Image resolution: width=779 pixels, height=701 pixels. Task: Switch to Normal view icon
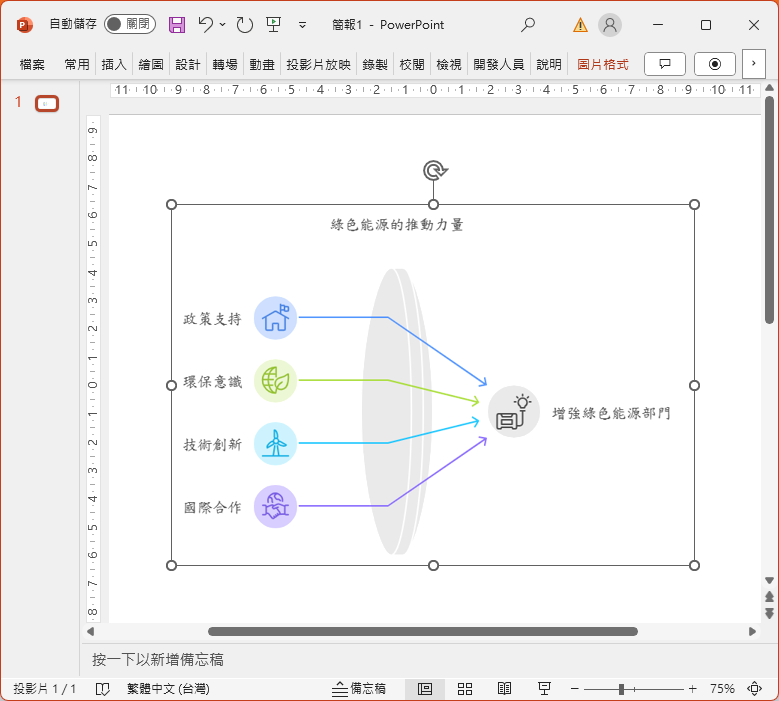click(x=425, y=689)
